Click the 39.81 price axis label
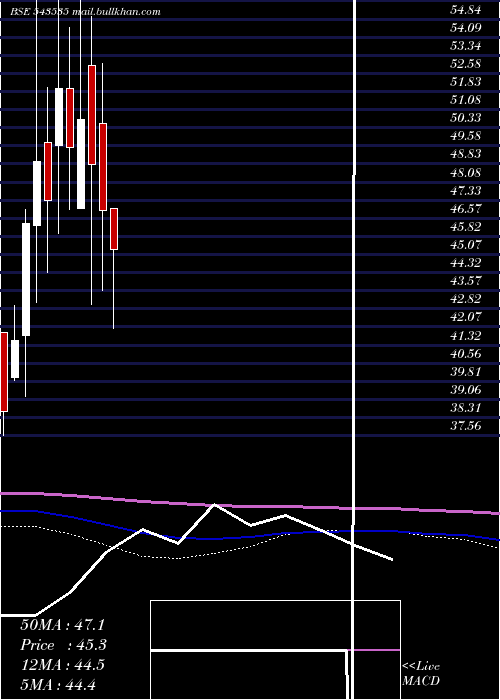 (x=465, y=372)
